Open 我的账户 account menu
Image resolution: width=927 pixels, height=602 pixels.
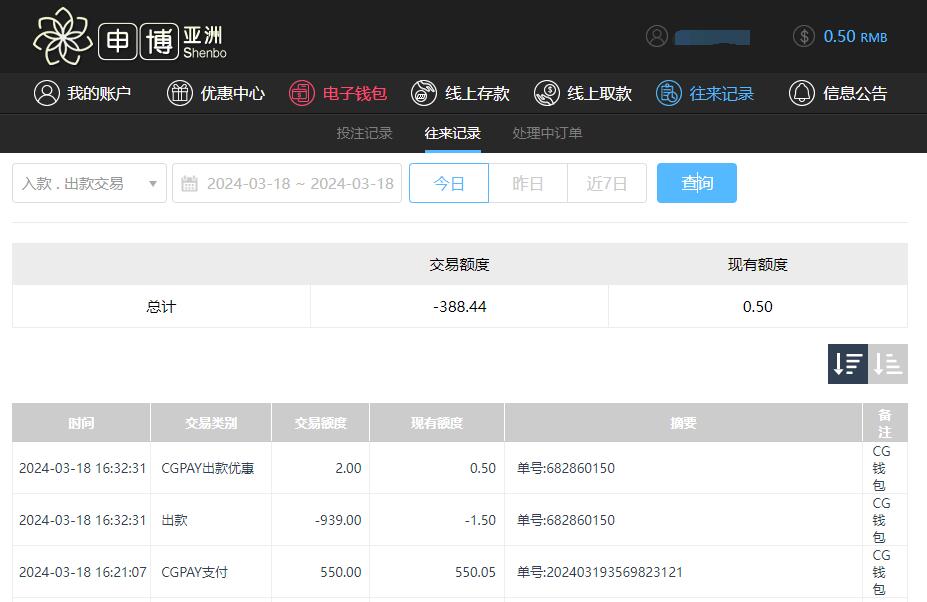83,93
